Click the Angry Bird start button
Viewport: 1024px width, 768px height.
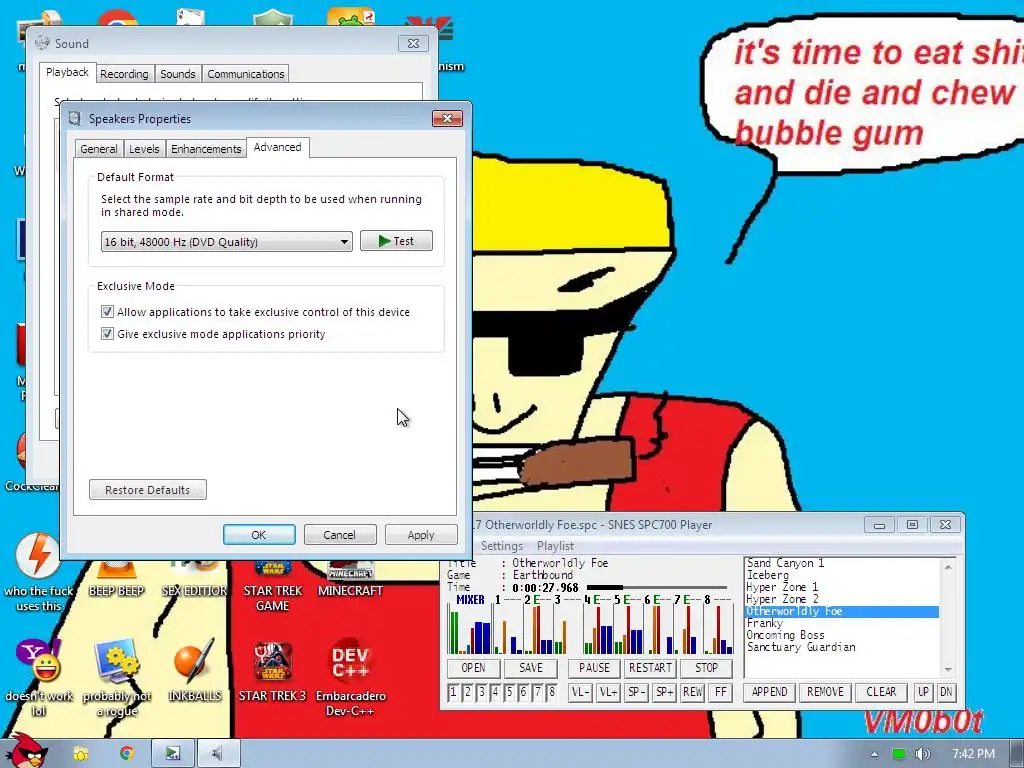tap(29, 752)
